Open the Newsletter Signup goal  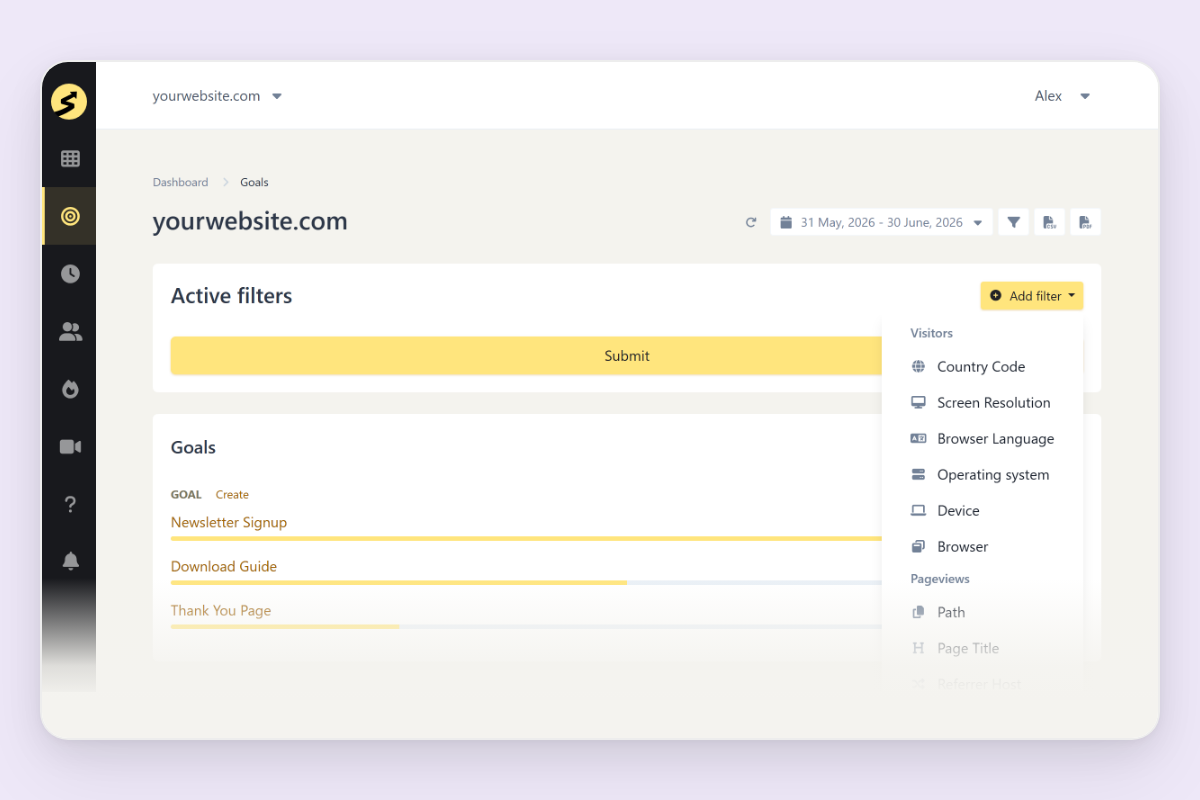pyautogui.click(x=229, y=522)
